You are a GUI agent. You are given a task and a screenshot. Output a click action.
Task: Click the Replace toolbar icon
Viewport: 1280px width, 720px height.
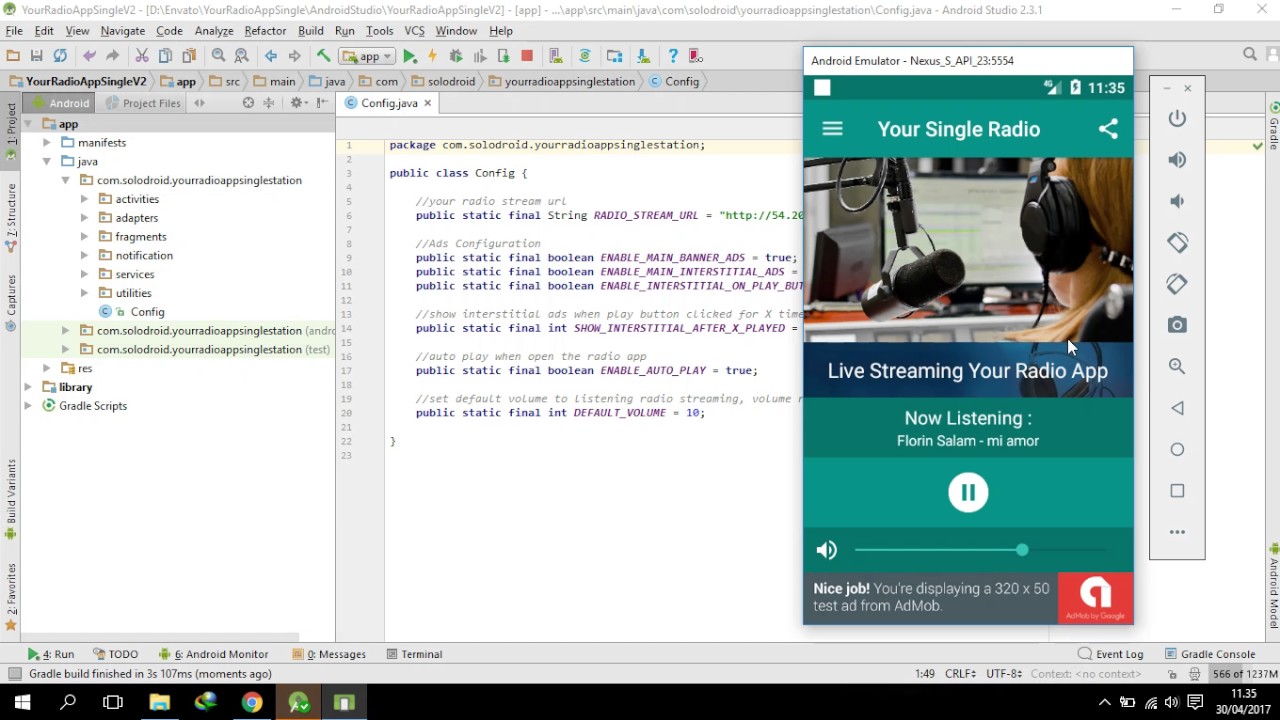tap(241, 56)
